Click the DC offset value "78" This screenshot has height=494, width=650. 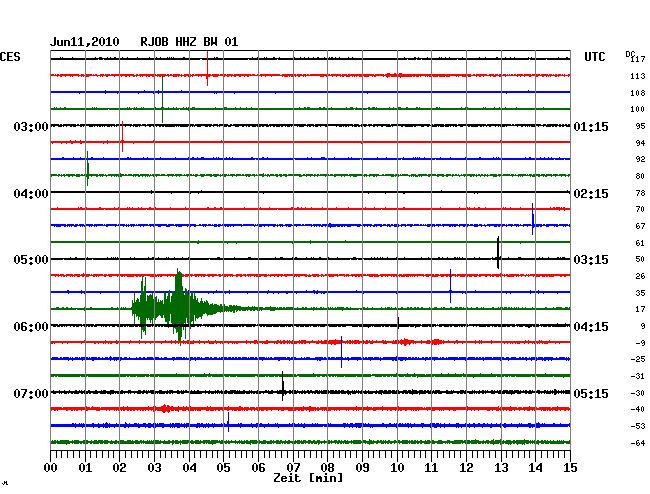(x=640, y=193)
